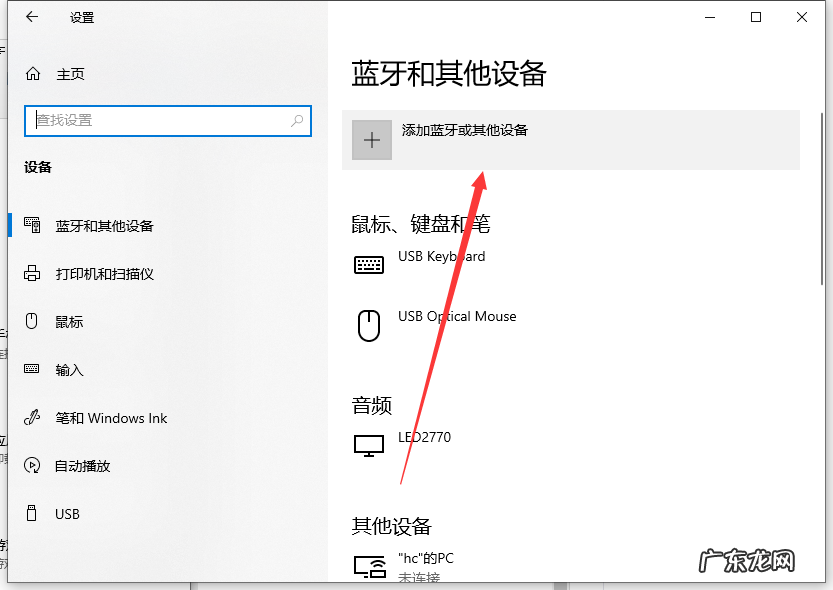The height and width of the screenshot is (590, 833).
Task: Click the search magnifier icon
Action: (297, 121)
